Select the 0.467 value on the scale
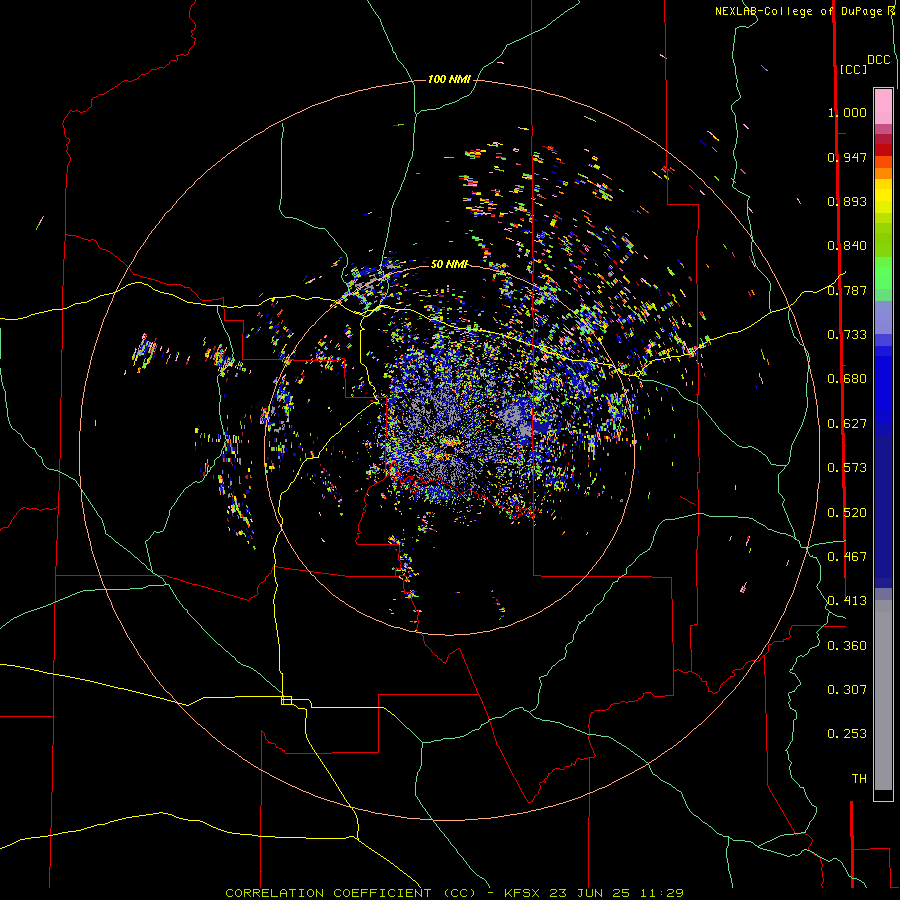This screenshot has width=900, height=900. 847,557
